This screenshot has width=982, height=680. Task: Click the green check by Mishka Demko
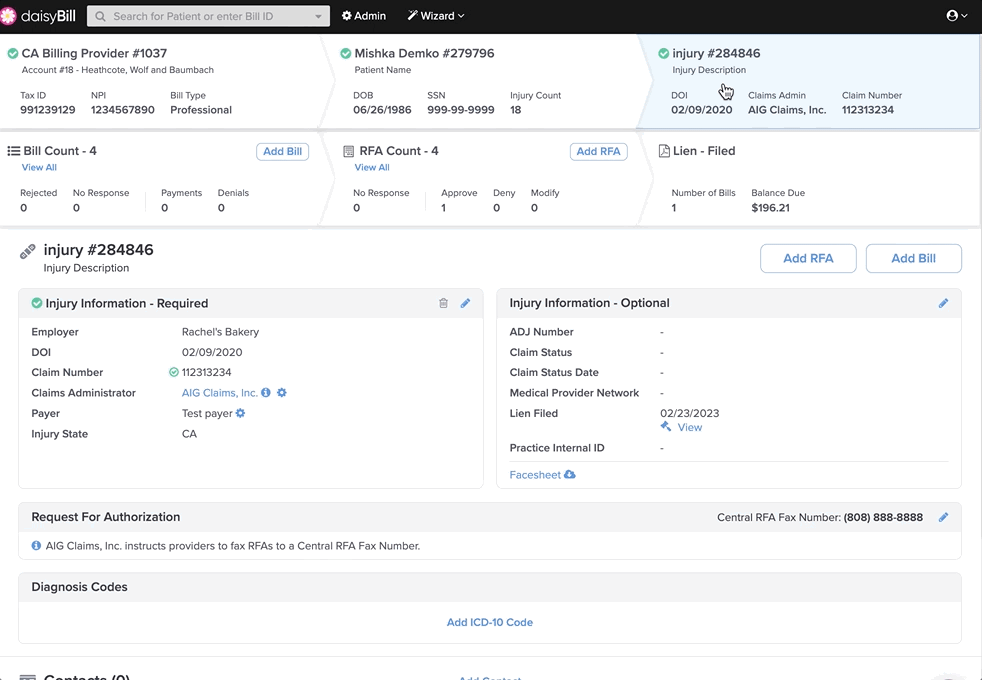(x=346, y=54)
